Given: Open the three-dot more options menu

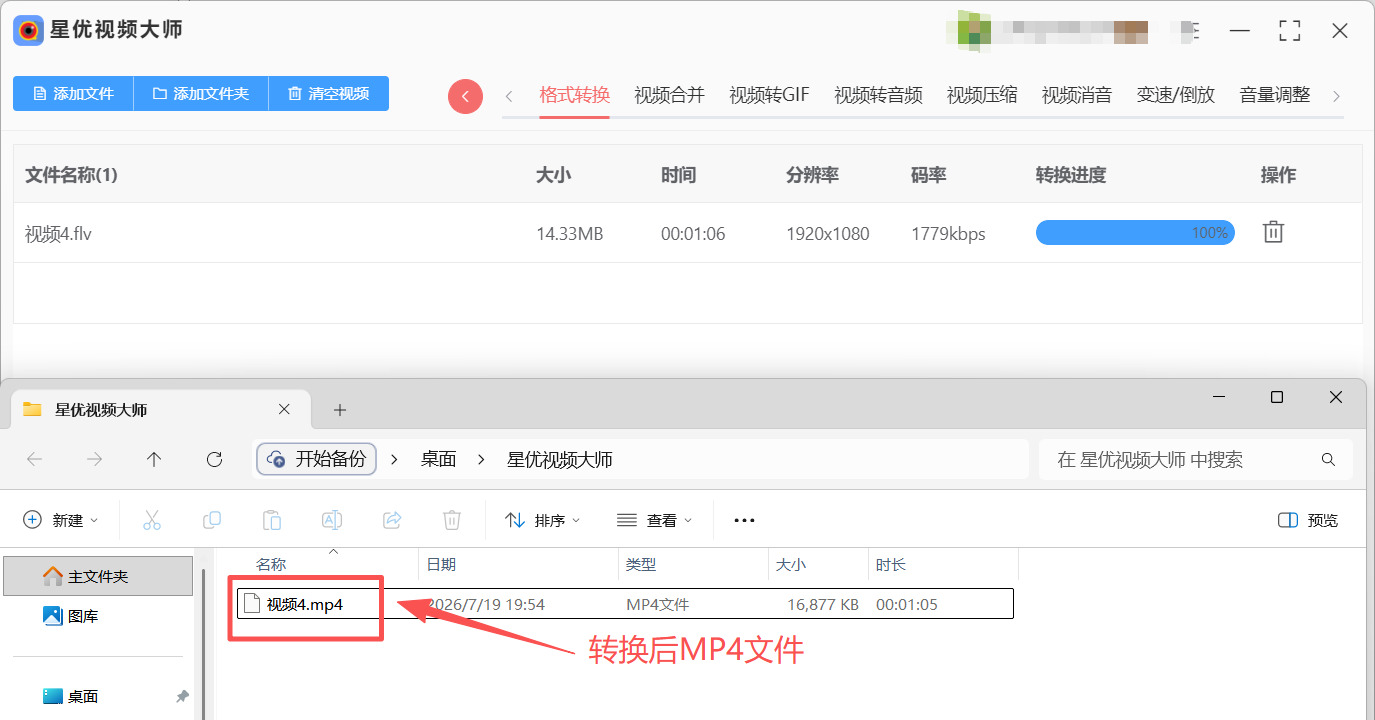Looking at the screenshot, I should 744,520.
